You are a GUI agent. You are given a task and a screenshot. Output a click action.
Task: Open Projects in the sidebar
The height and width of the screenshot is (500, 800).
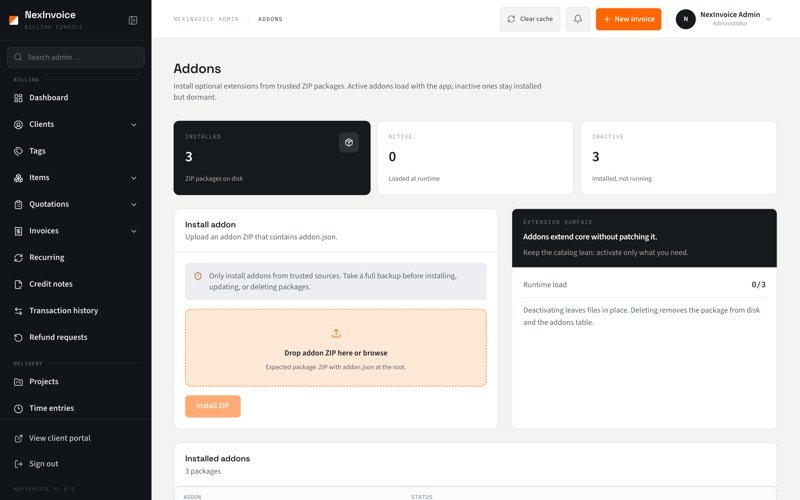click(76, 382)
